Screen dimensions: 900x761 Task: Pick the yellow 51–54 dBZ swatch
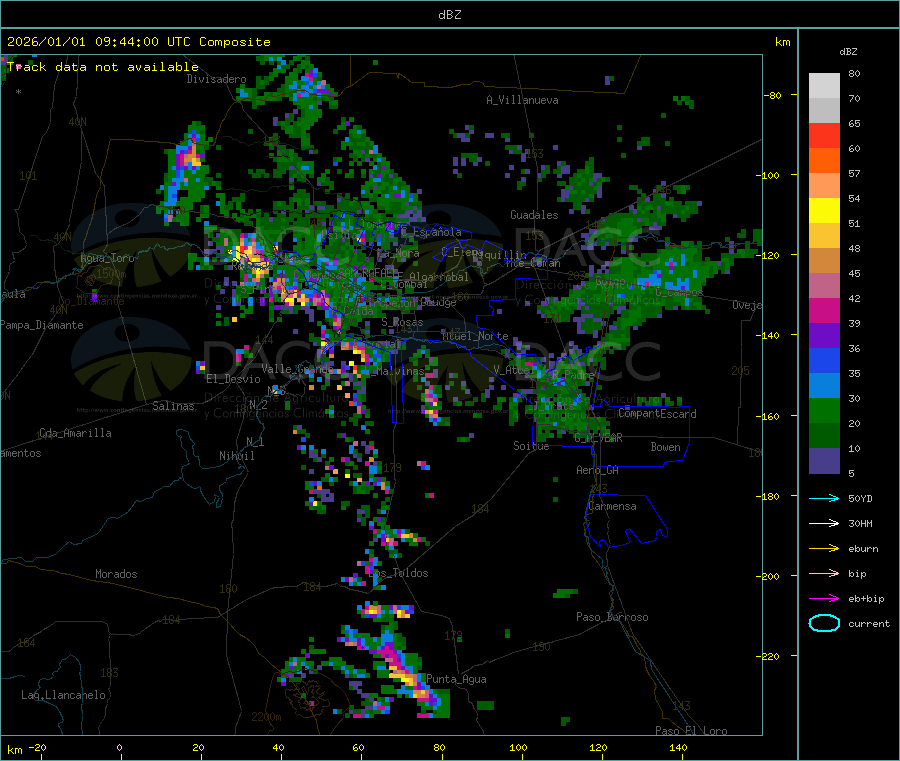pos(824,211)
